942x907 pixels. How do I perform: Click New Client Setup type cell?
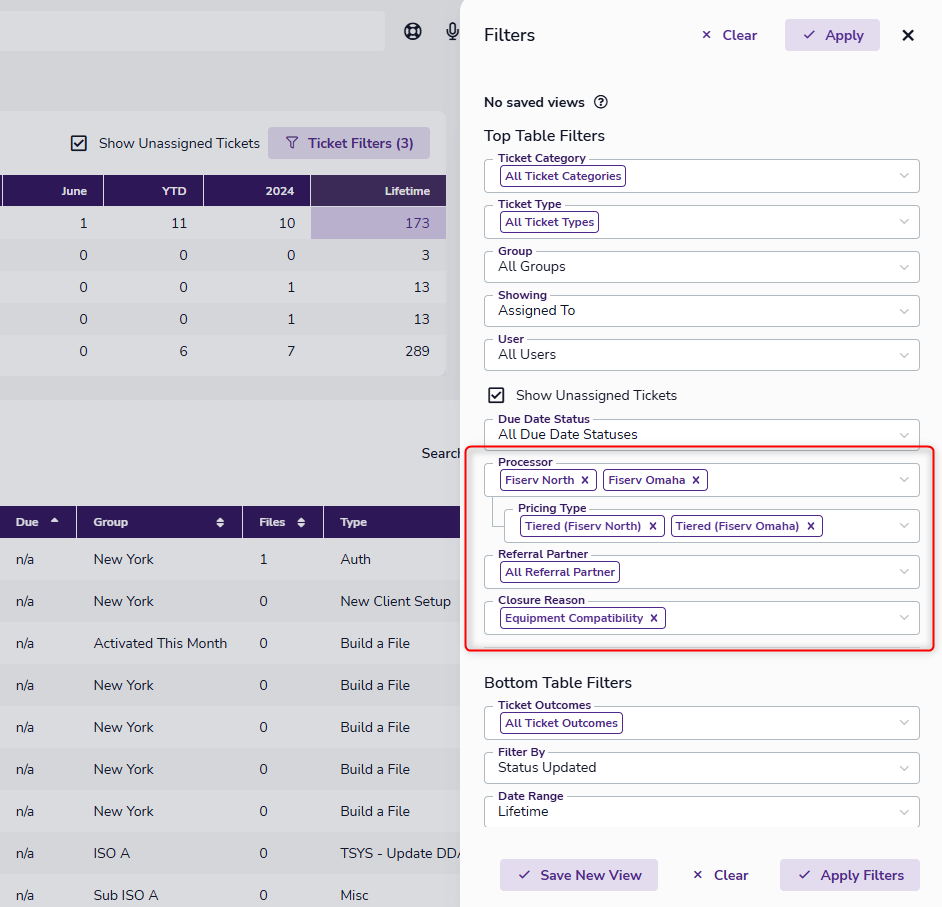coord(395,601)
